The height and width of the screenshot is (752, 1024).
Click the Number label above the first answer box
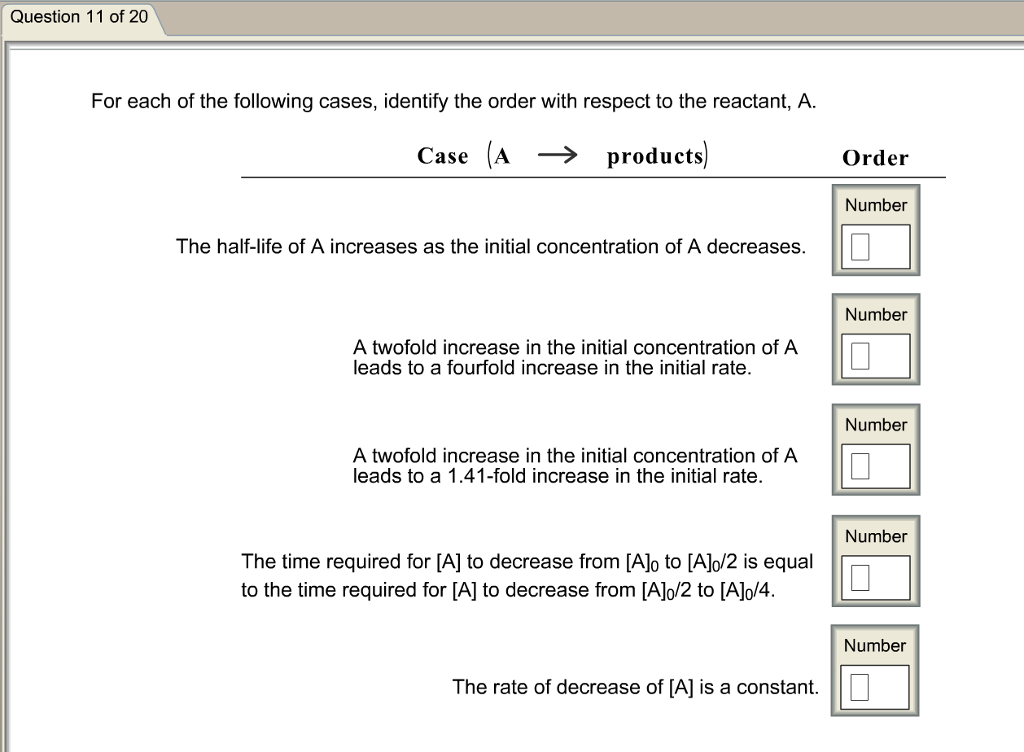(875, 205)
